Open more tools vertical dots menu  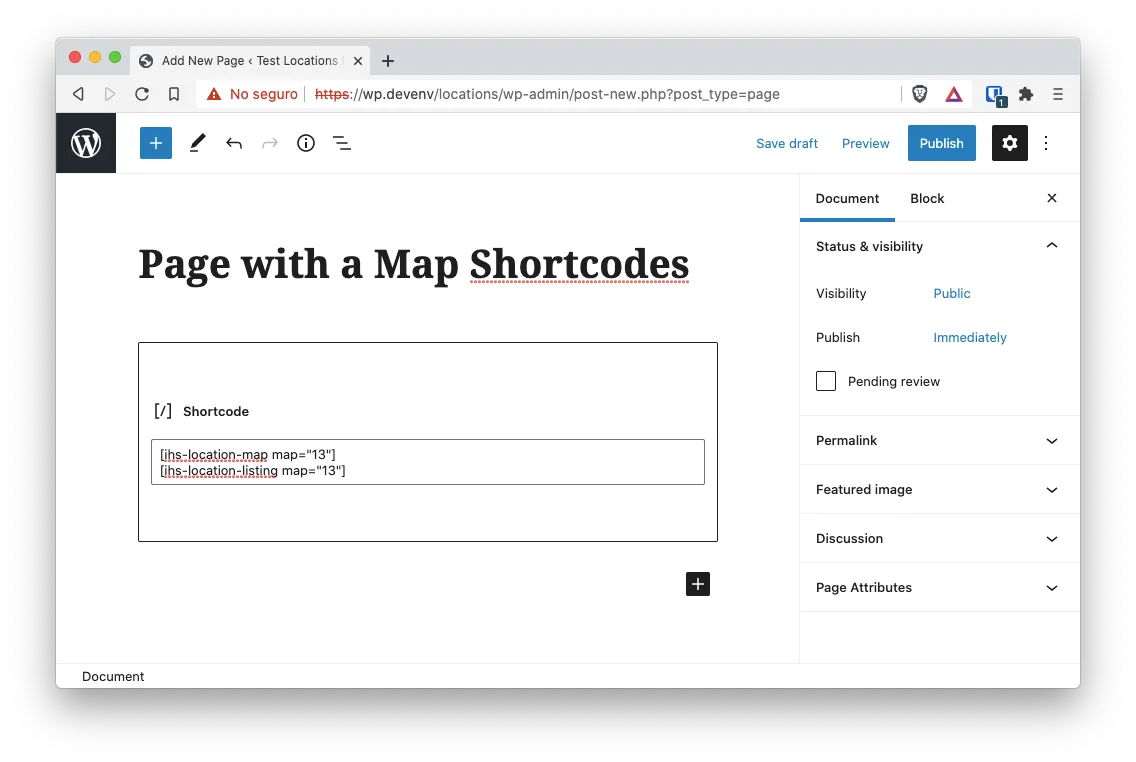[x=1045, y=143]
